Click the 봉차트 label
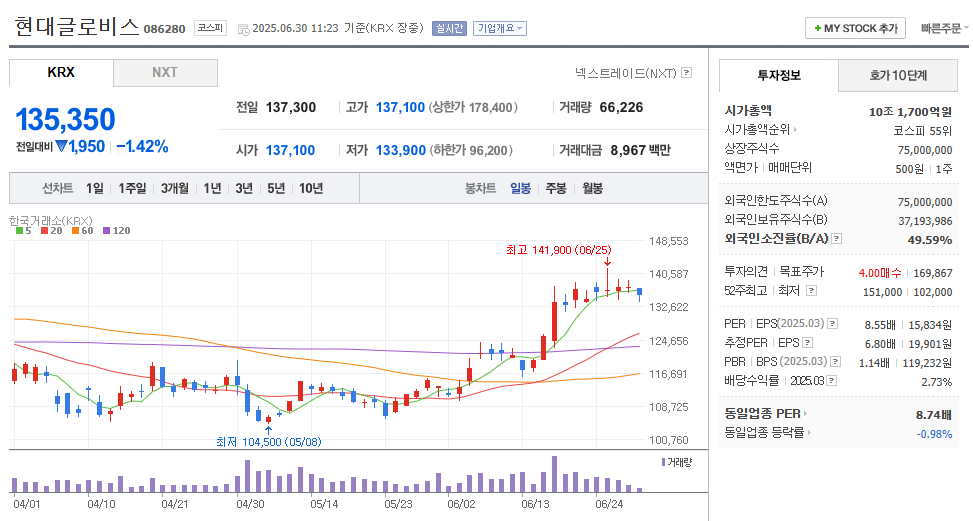973x521 pixels. pyautogui.click(x=481, y=189)
